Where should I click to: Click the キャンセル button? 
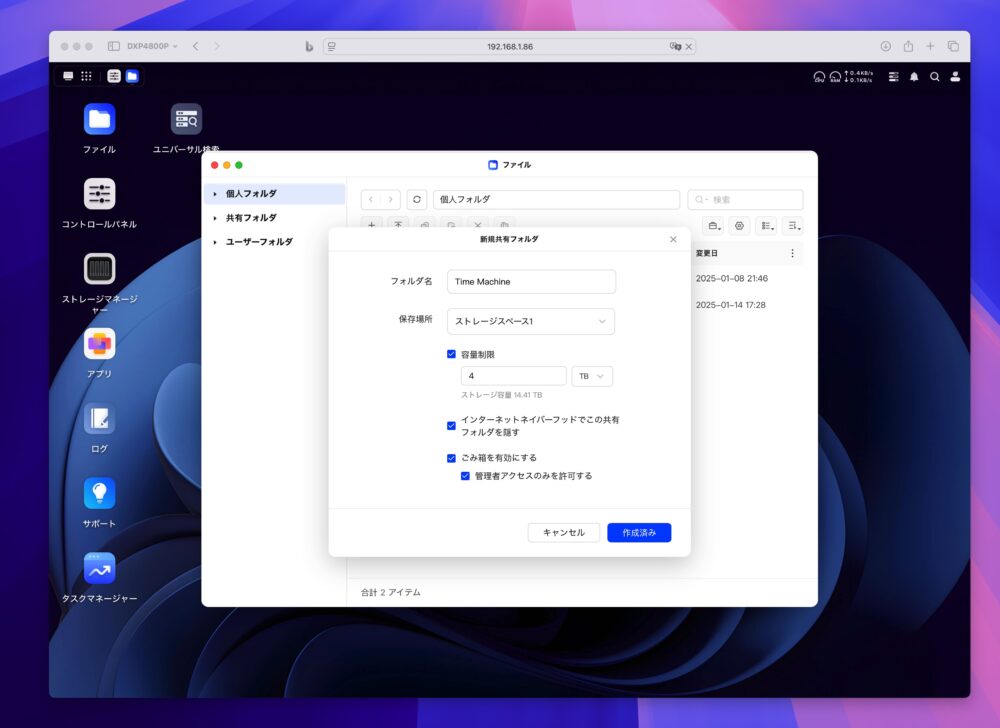coord(563,533)
